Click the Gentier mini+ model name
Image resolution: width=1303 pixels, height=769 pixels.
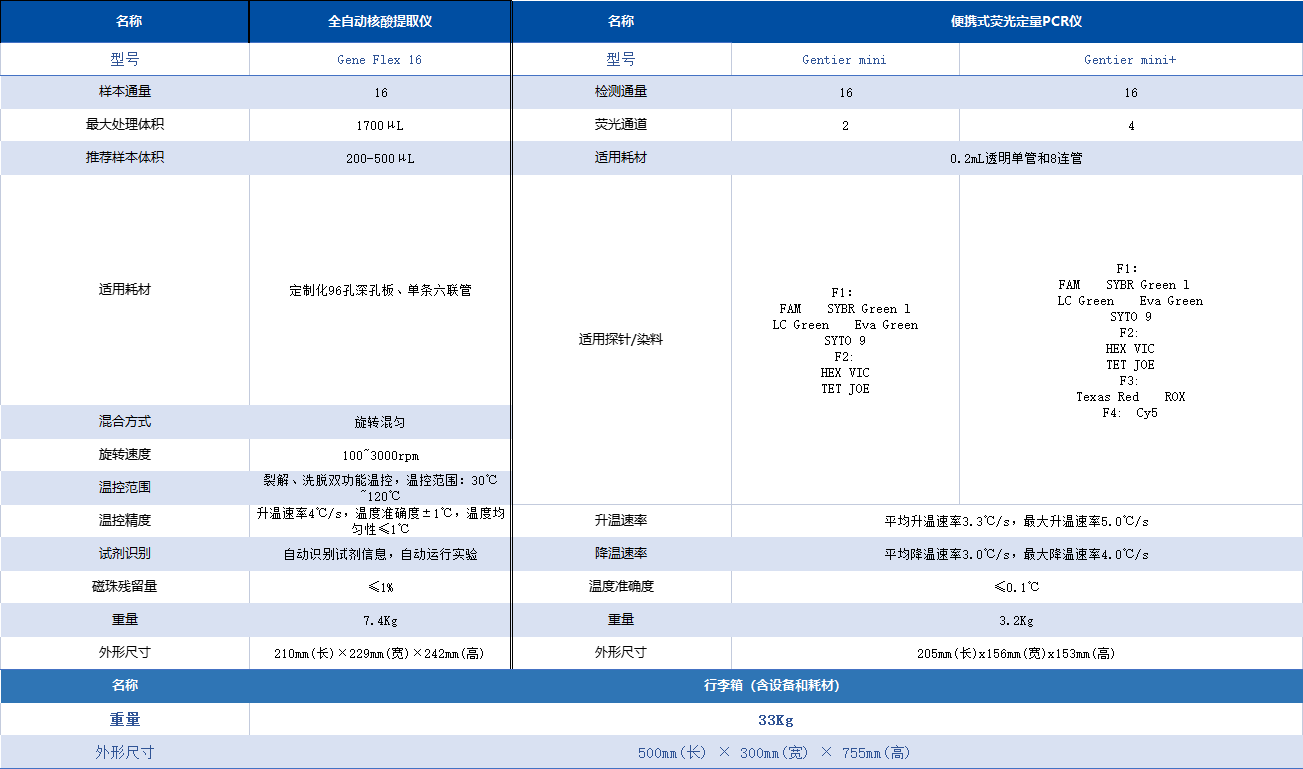point(1130,58)
